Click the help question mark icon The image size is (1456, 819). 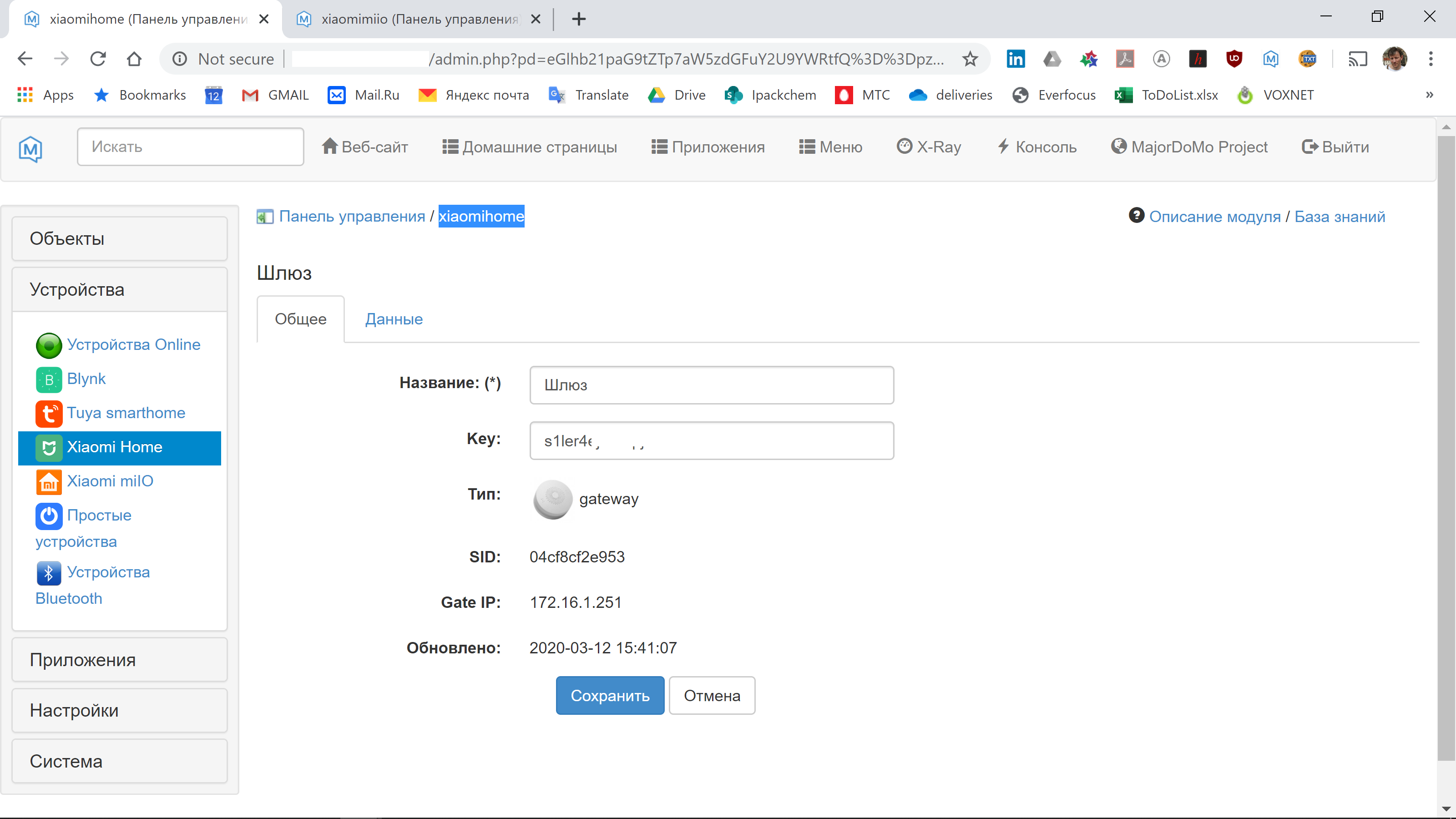pyautogui.click(x=1136, y=216)
